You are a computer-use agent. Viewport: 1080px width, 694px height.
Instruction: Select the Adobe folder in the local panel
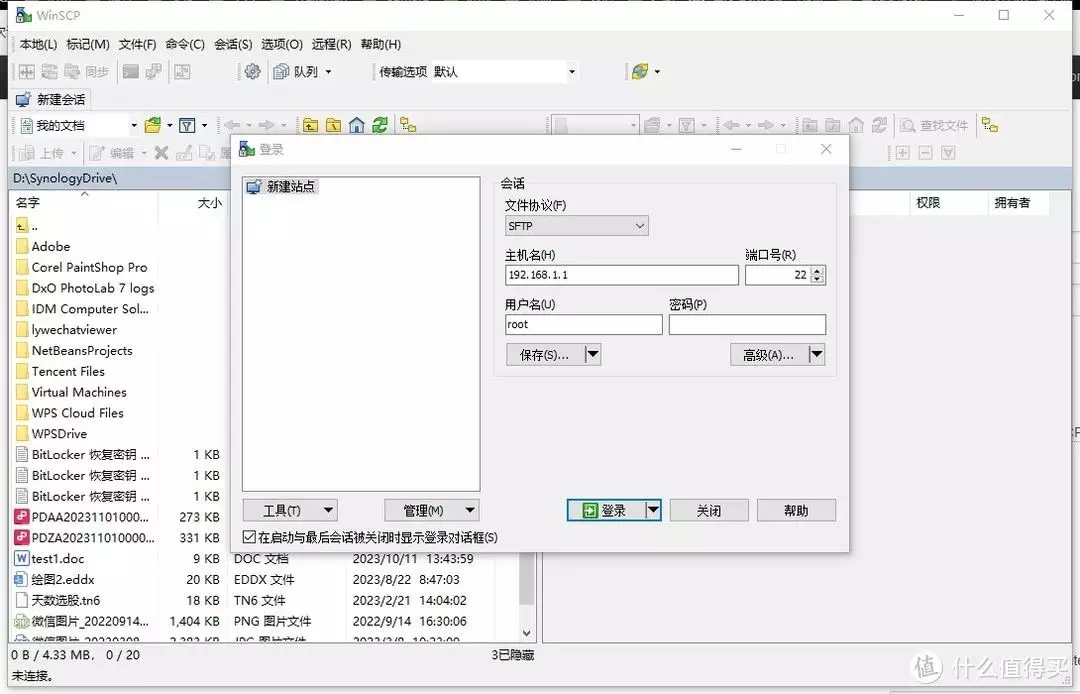pos(50,246)
